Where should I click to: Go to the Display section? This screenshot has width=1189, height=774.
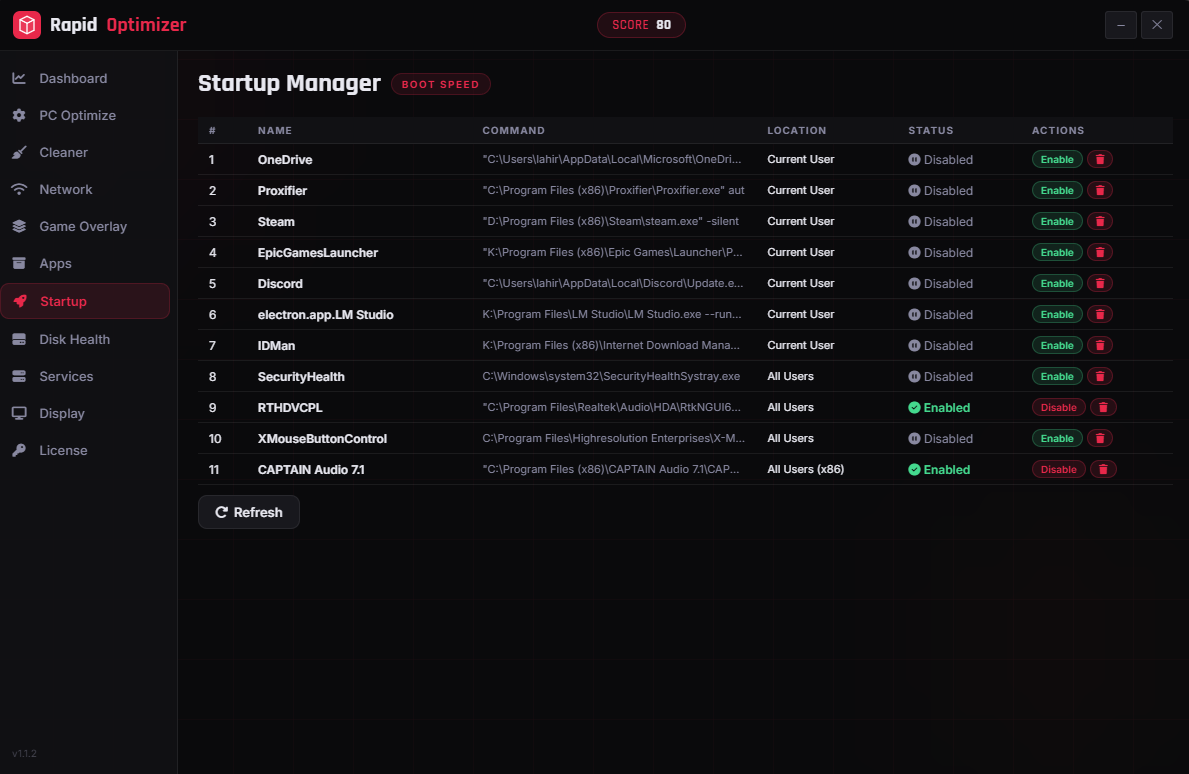85,414
